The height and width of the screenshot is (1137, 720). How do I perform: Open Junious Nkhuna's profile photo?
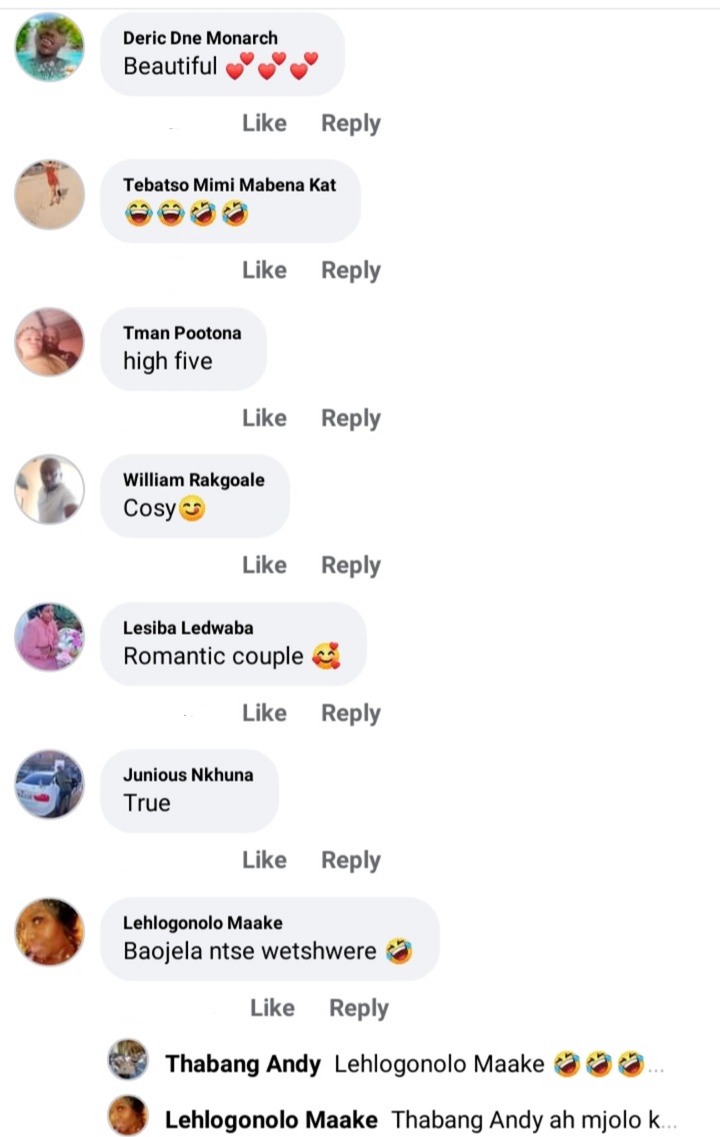click(49, 785)
